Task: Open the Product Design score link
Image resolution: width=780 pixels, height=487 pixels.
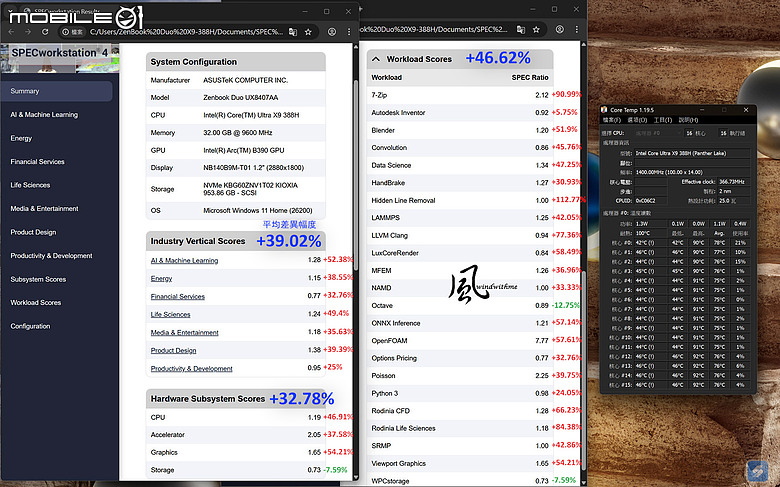Action: coord(173,350)
